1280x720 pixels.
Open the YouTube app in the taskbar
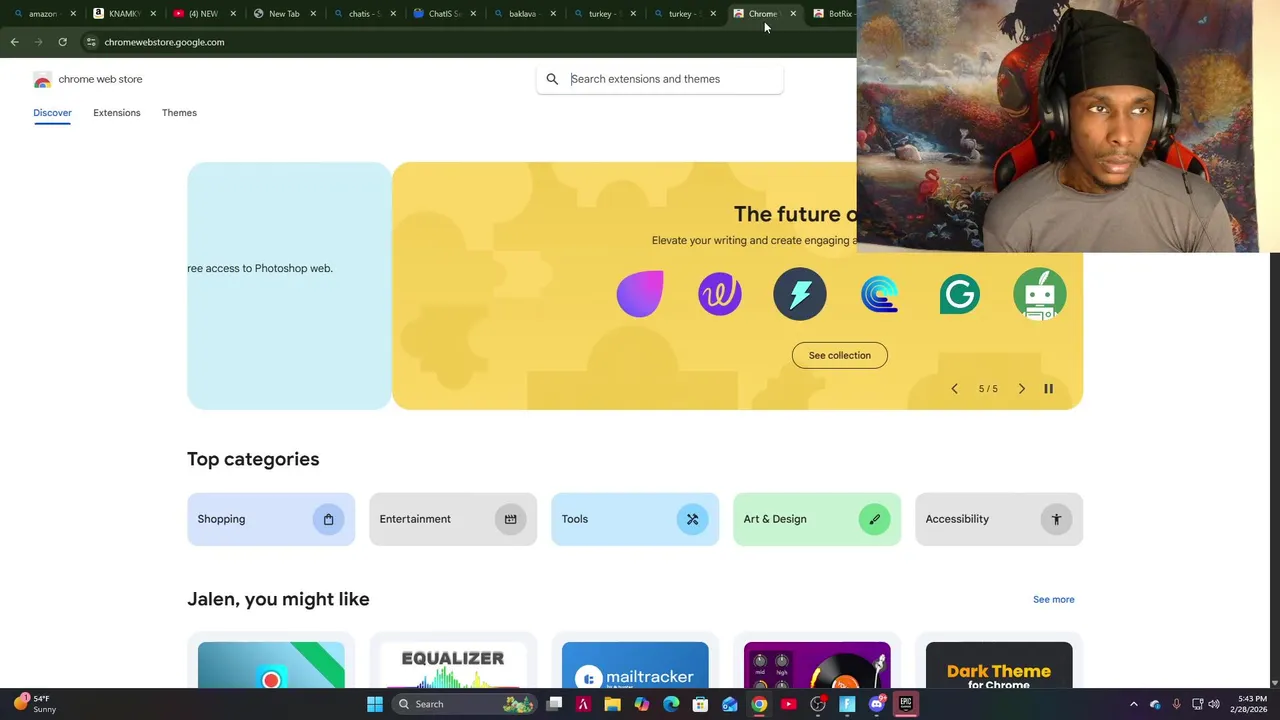(788, 704)
